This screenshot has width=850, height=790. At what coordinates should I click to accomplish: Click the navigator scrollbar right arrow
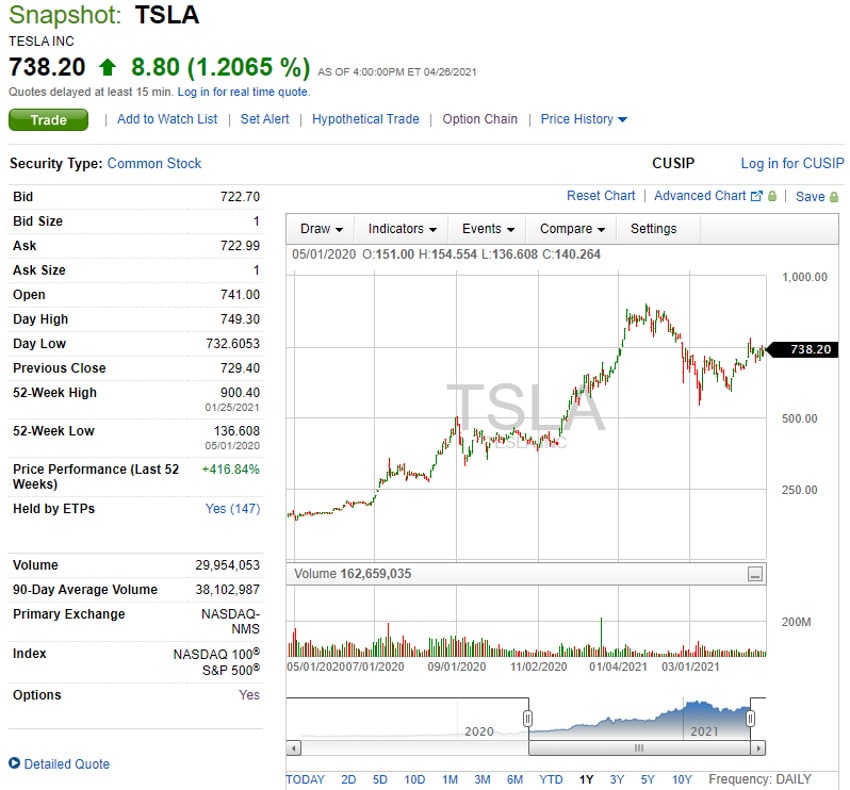tap(758, 749)
